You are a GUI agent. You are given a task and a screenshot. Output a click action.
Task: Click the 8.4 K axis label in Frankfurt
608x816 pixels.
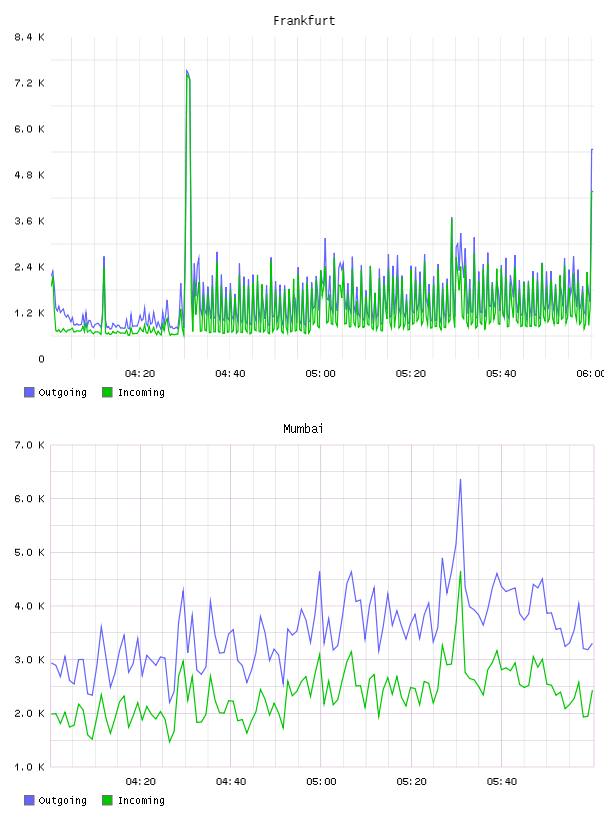coord(30,37)
